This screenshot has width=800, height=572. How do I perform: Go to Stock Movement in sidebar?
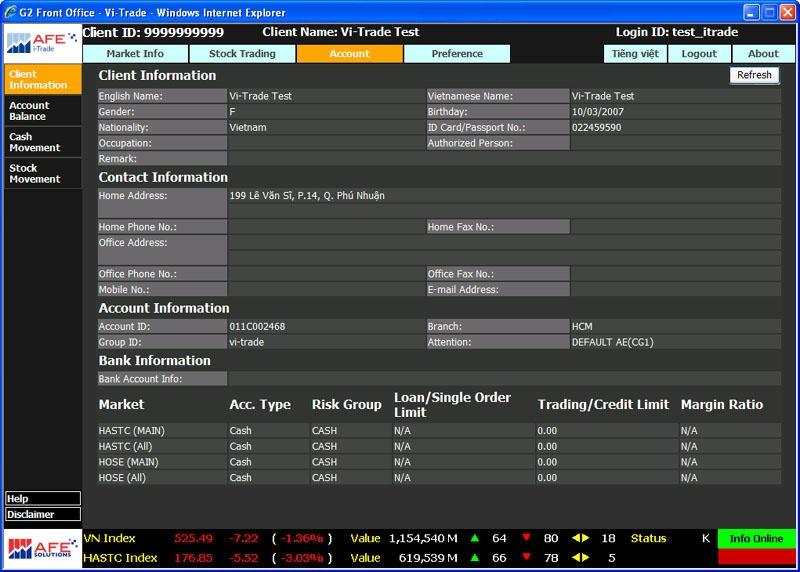(x=42, y=174)
